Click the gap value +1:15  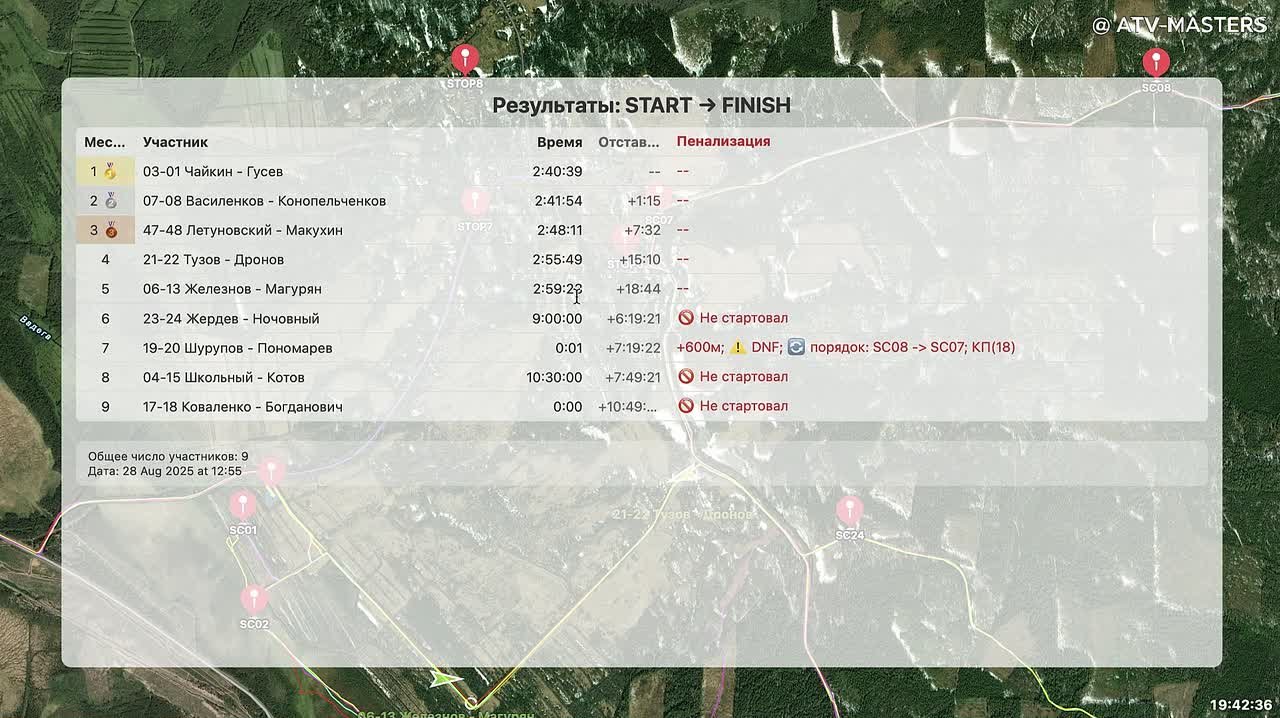tap(644, 200)
